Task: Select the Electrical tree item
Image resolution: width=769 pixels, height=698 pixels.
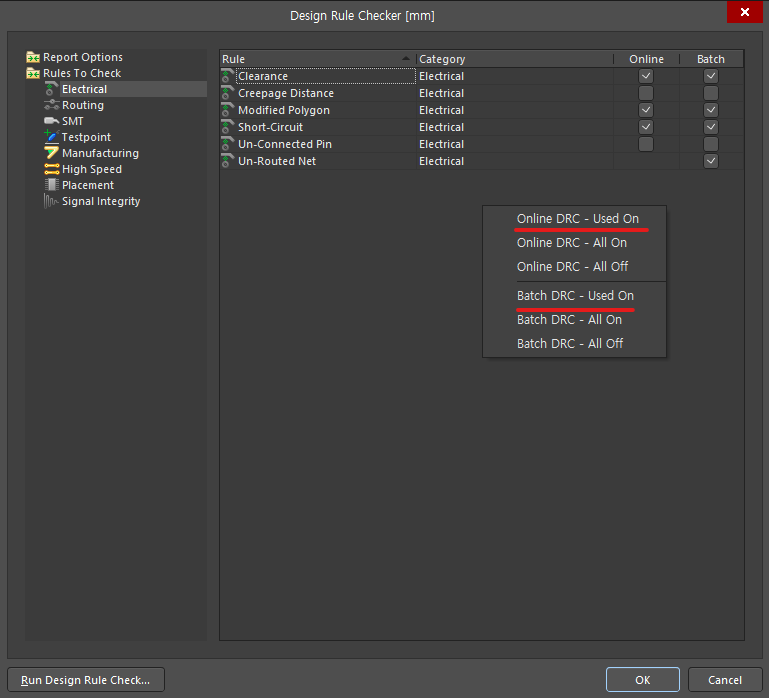Action: (84, 89)
